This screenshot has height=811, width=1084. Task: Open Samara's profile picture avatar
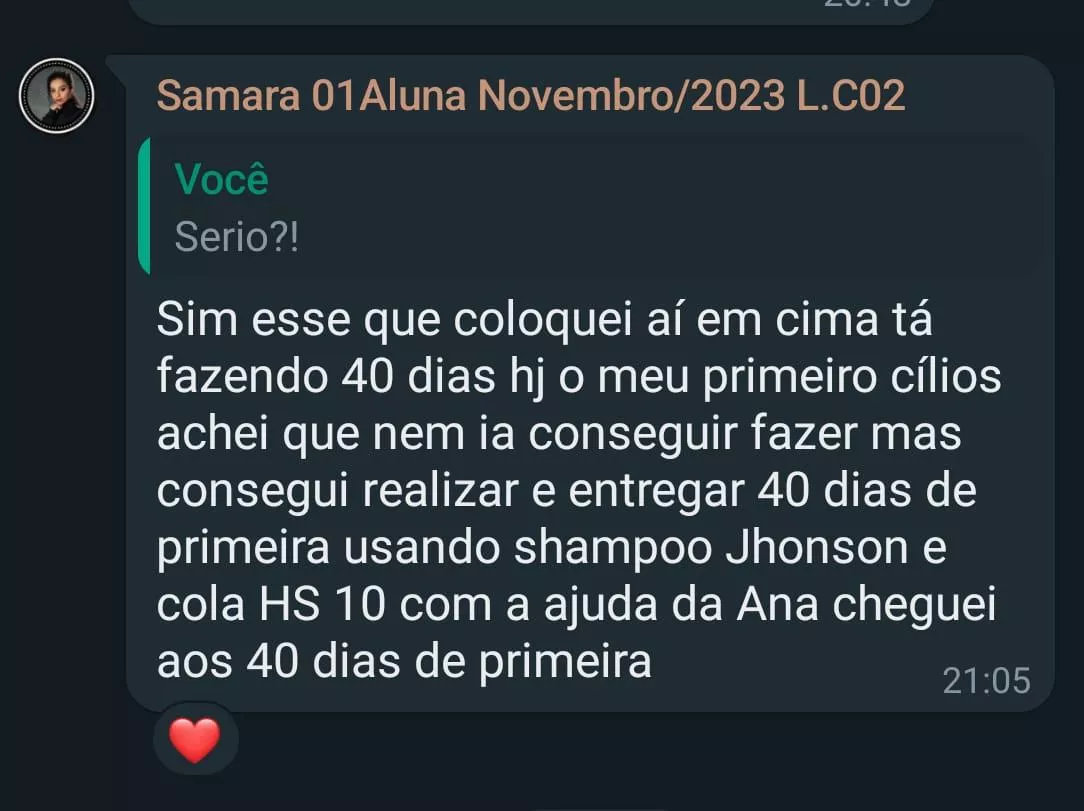point(57,95)
